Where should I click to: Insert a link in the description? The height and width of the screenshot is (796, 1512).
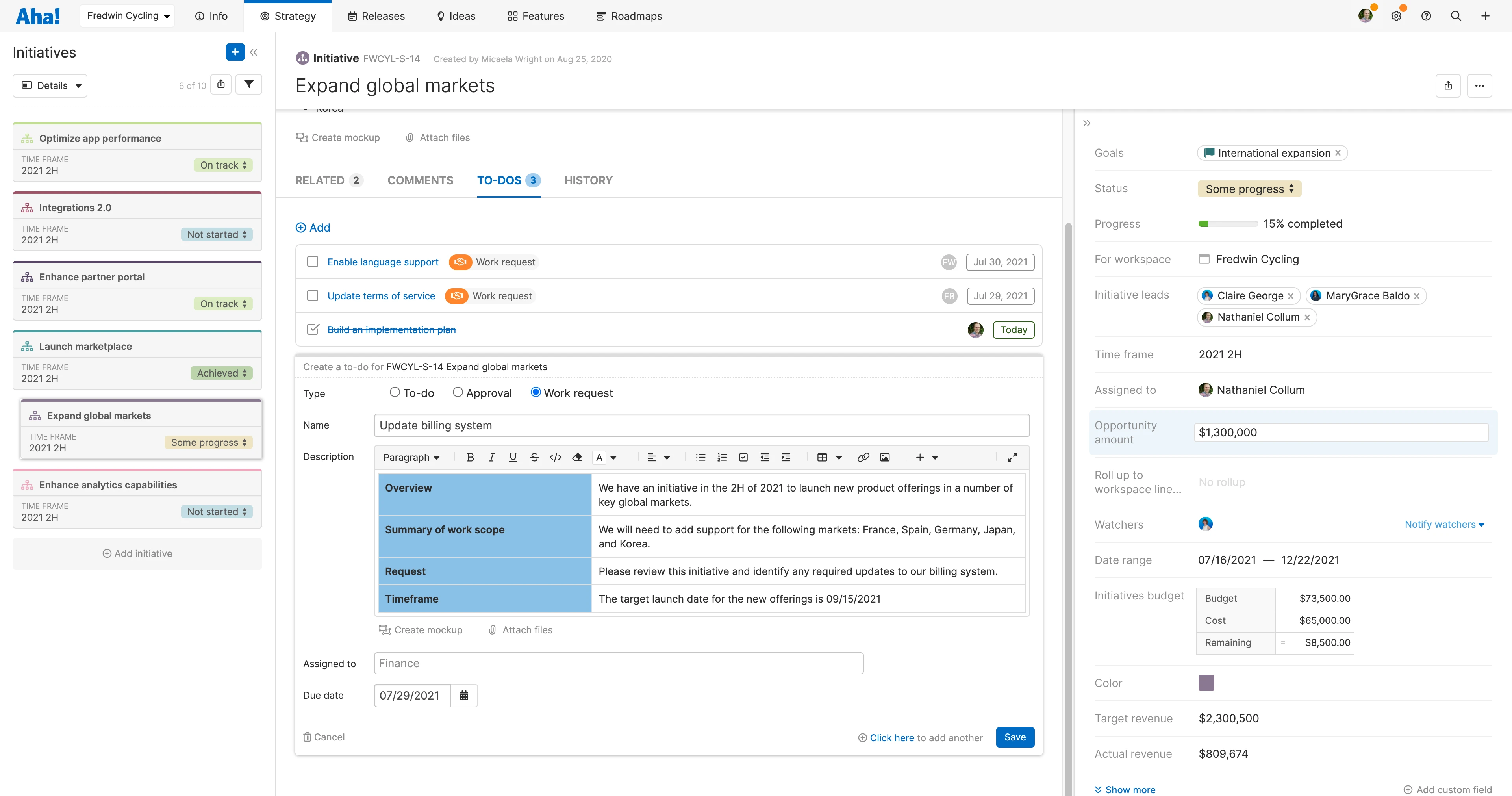click(862, 457)
